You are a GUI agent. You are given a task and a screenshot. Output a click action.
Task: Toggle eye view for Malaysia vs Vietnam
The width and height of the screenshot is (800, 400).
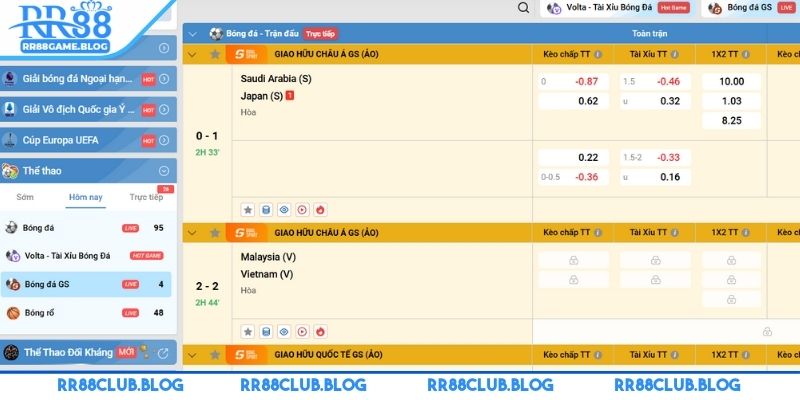tap(284, 332)
